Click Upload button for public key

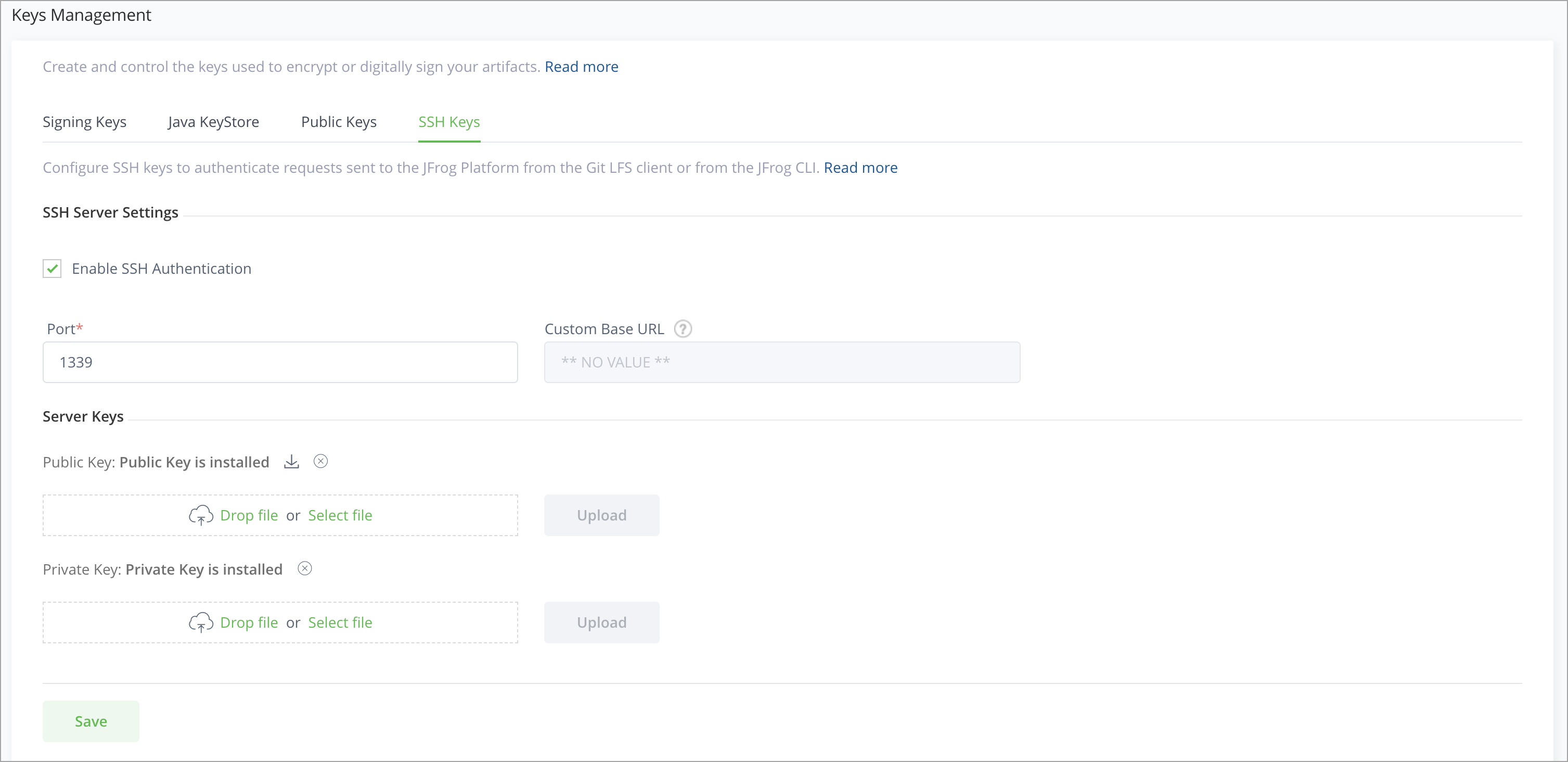(601, 515)
